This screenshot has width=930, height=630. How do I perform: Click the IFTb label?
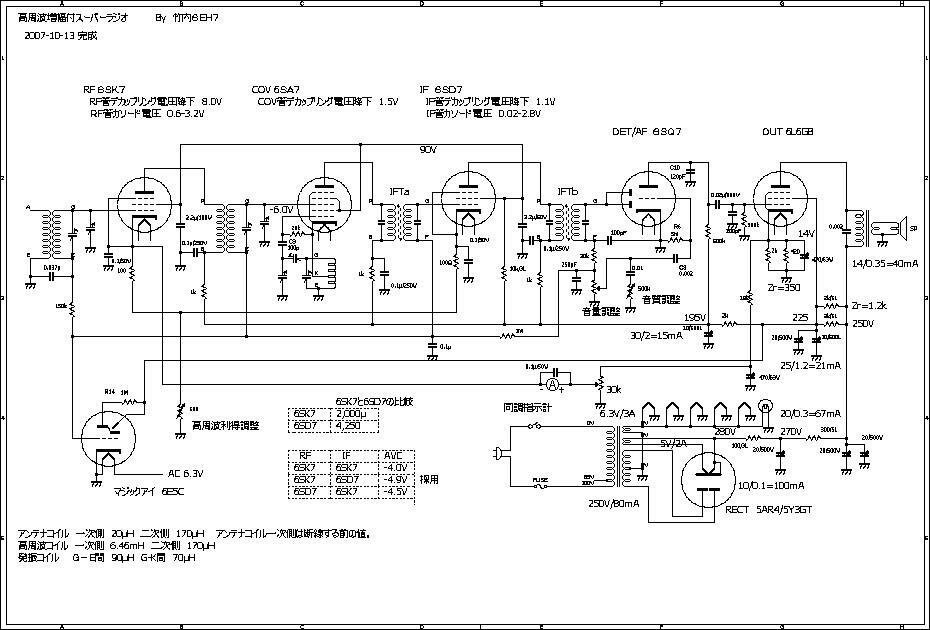568,192
